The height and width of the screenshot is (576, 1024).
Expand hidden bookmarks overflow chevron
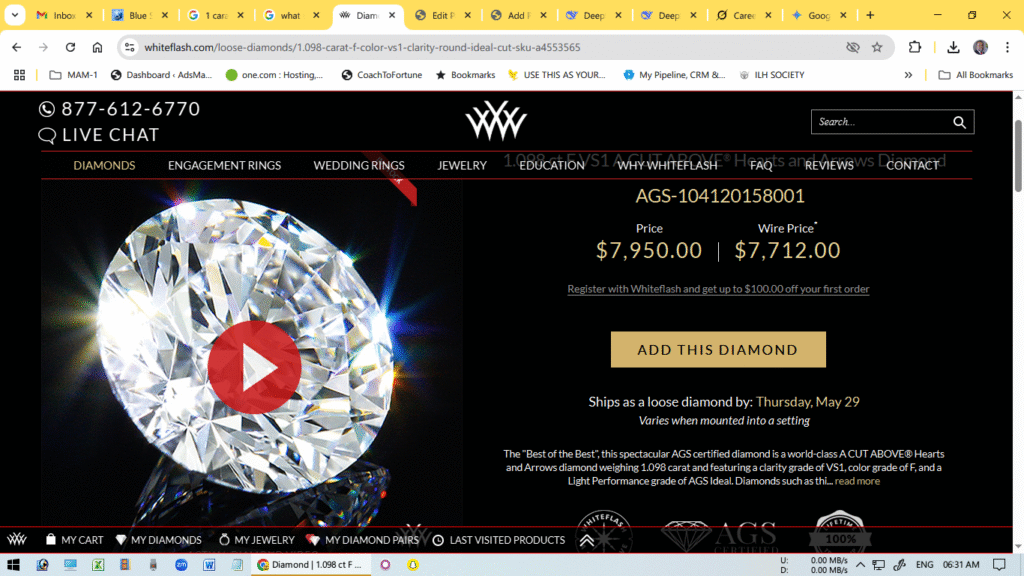[x=908, y=75]
